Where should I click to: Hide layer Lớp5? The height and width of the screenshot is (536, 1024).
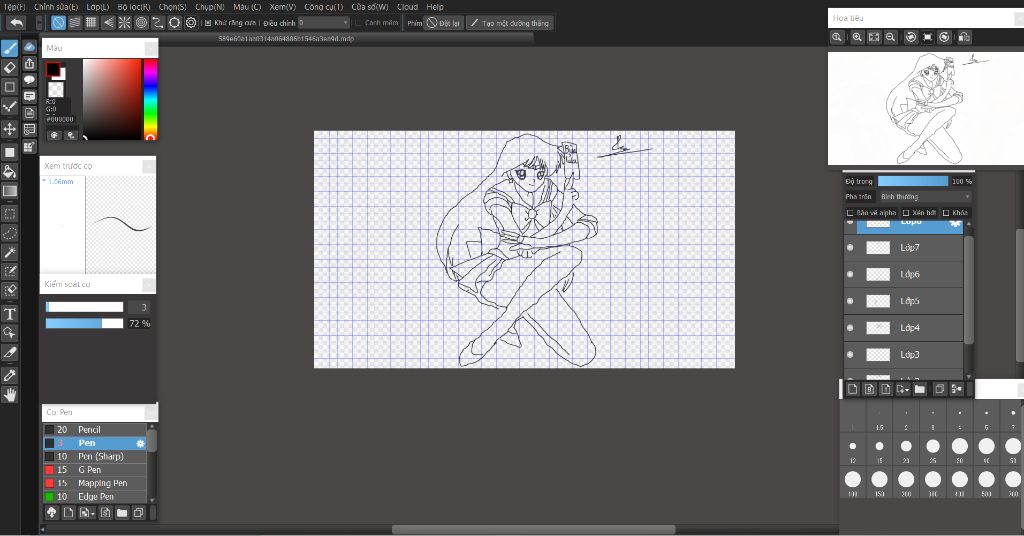point(850,301)
